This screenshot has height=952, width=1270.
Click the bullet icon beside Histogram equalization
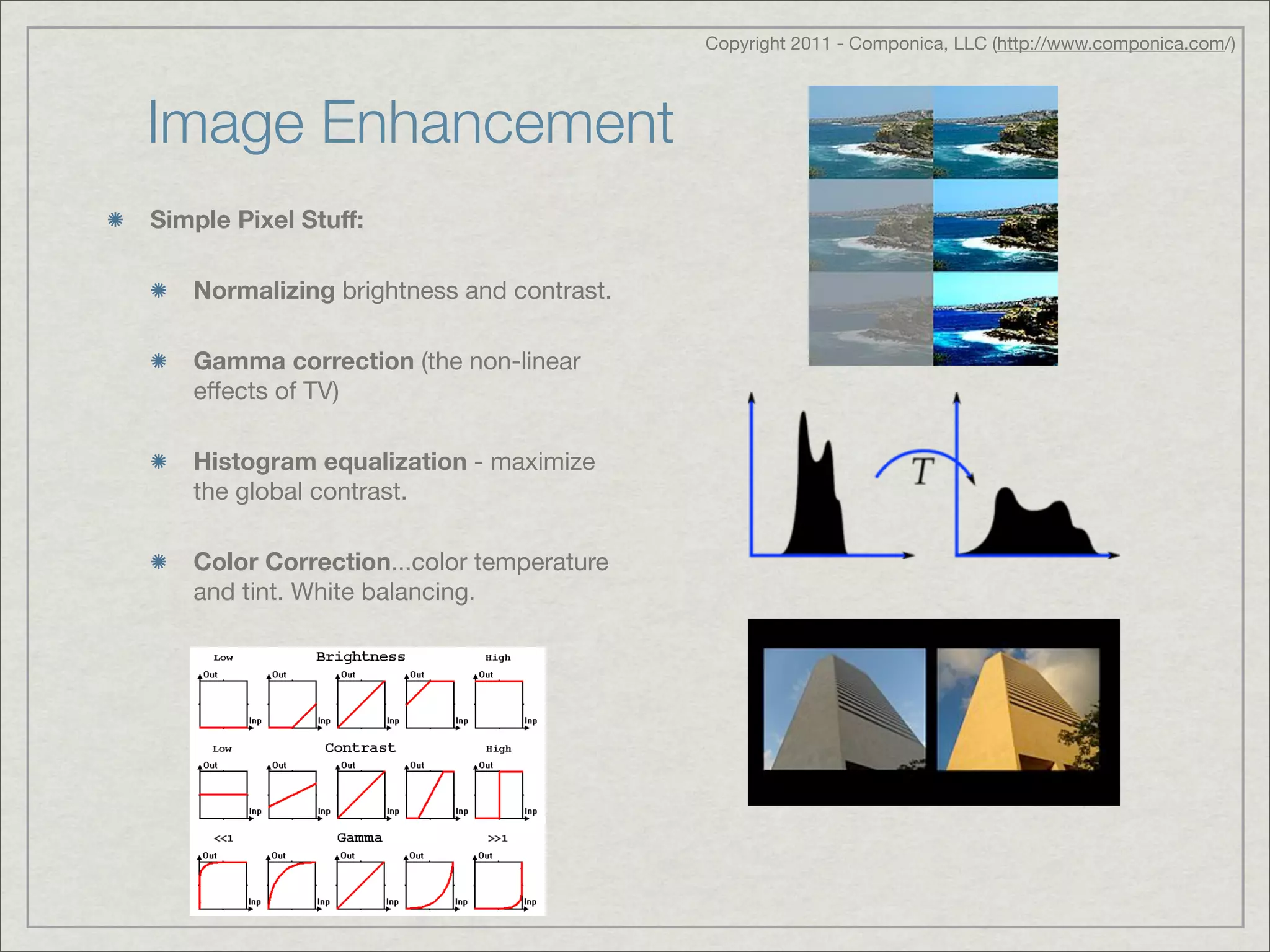[159, 462]
